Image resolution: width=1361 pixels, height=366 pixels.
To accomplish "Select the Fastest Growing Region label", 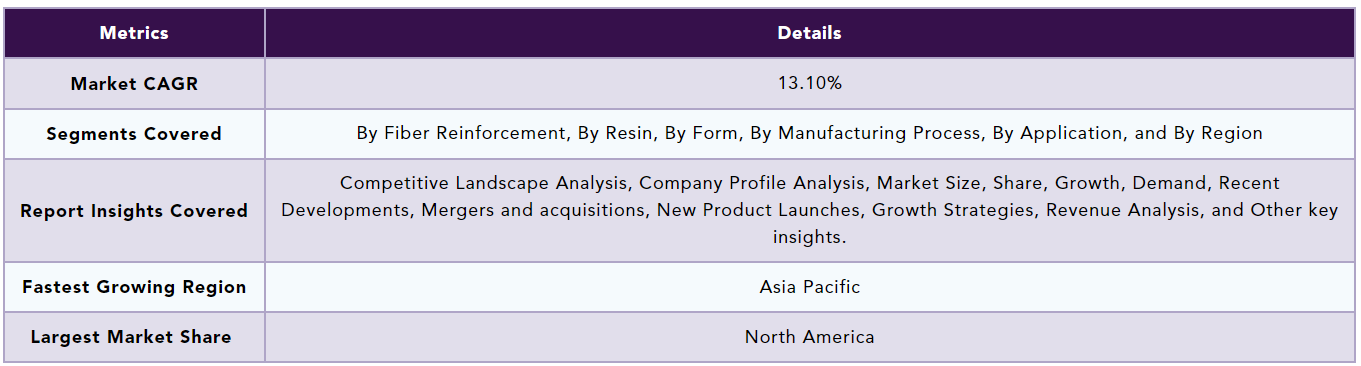I will click(x=134, y=287).
